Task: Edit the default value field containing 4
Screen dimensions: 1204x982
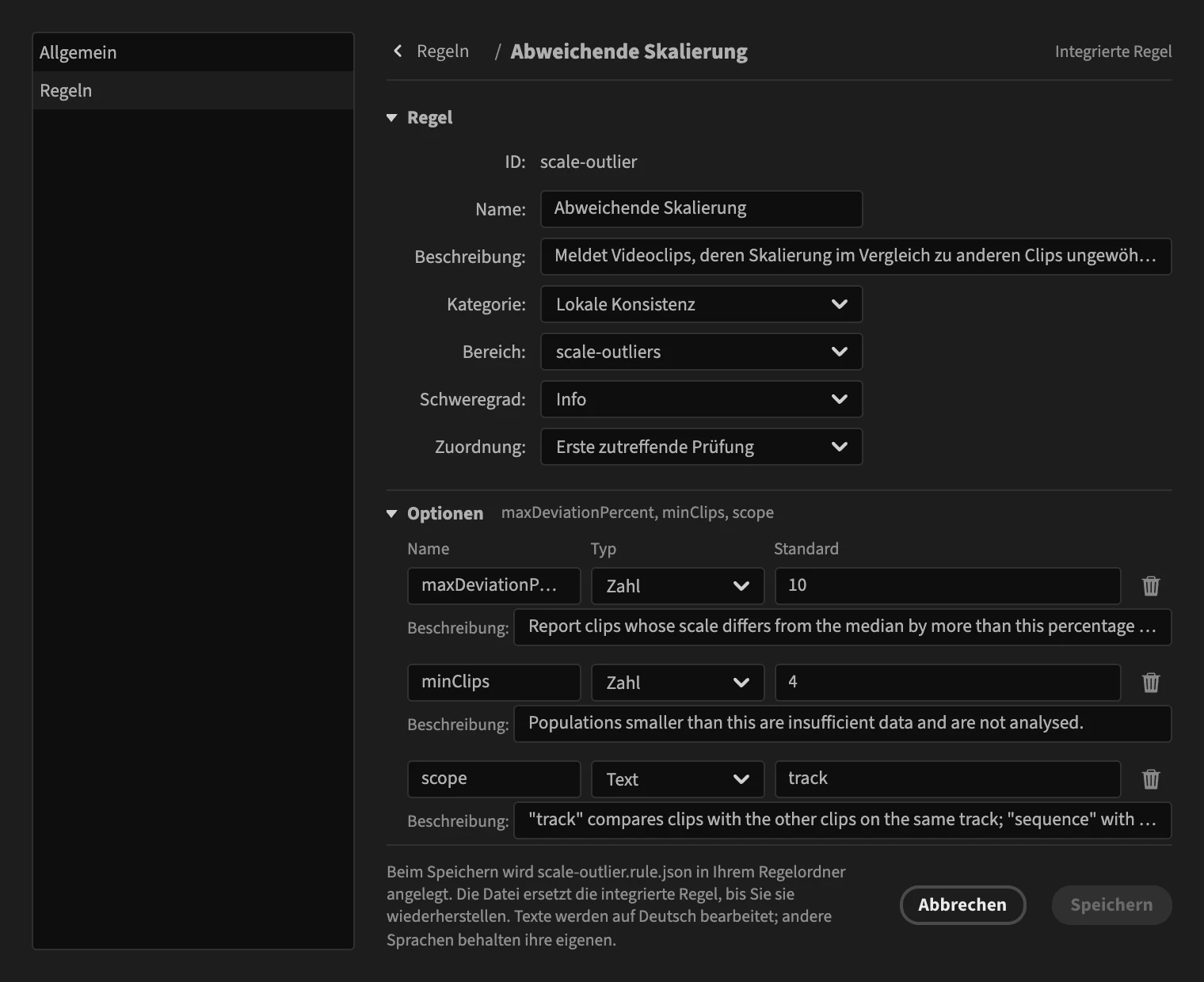Action: (947, 683)
